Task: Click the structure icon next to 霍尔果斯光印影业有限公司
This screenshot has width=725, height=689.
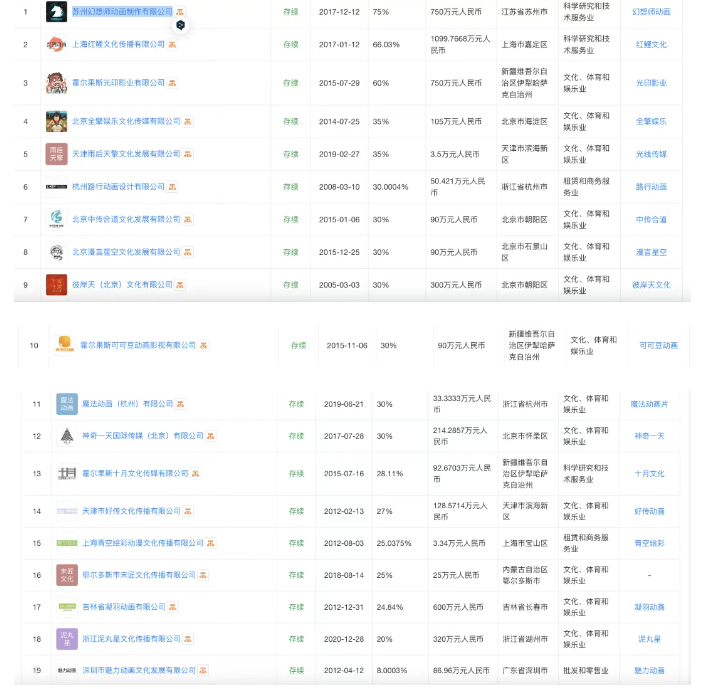Action: click(172, 83)
